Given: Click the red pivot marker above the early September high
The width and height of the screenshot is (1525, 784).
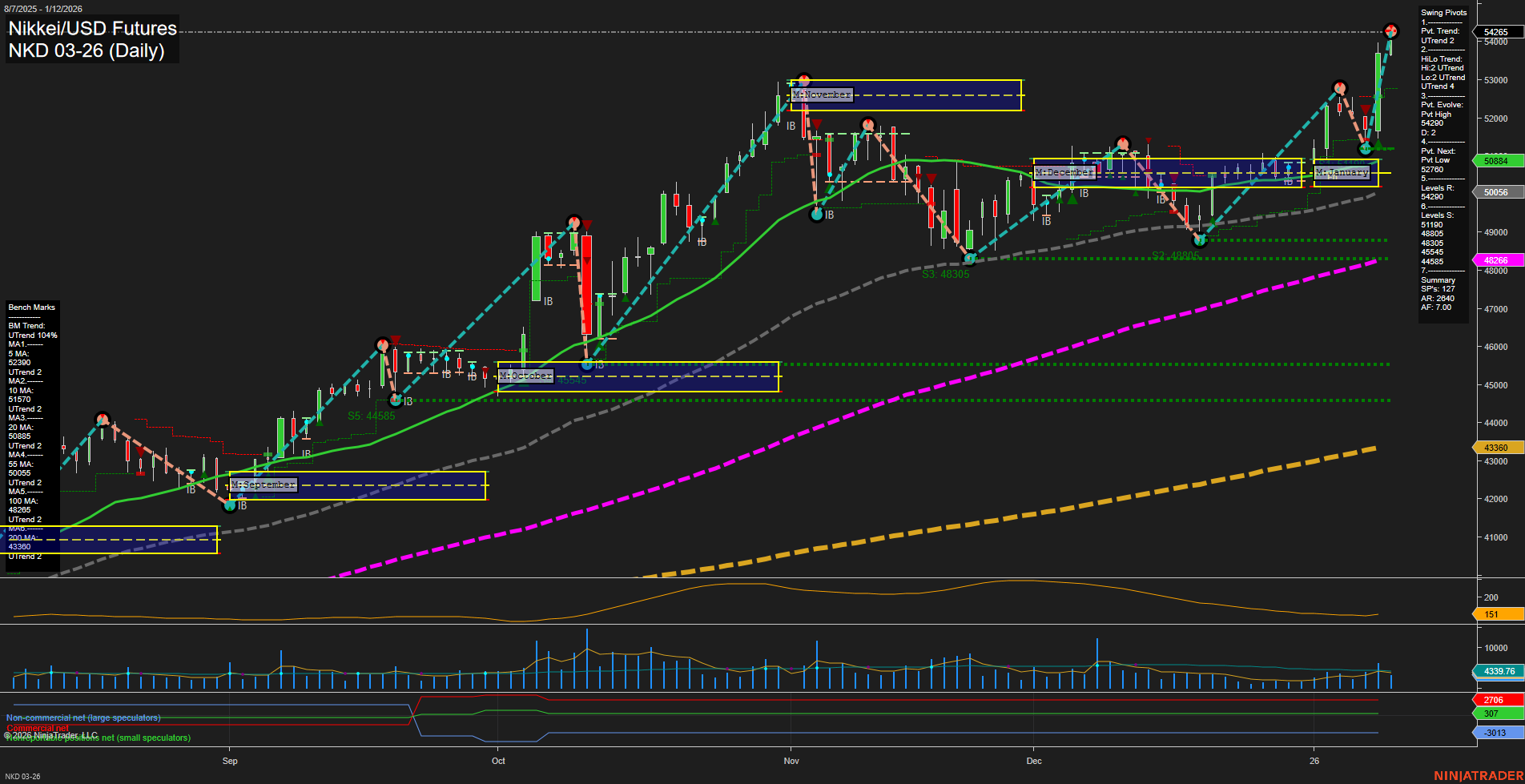Looking at the screenshot, I should tap(102, 417).
